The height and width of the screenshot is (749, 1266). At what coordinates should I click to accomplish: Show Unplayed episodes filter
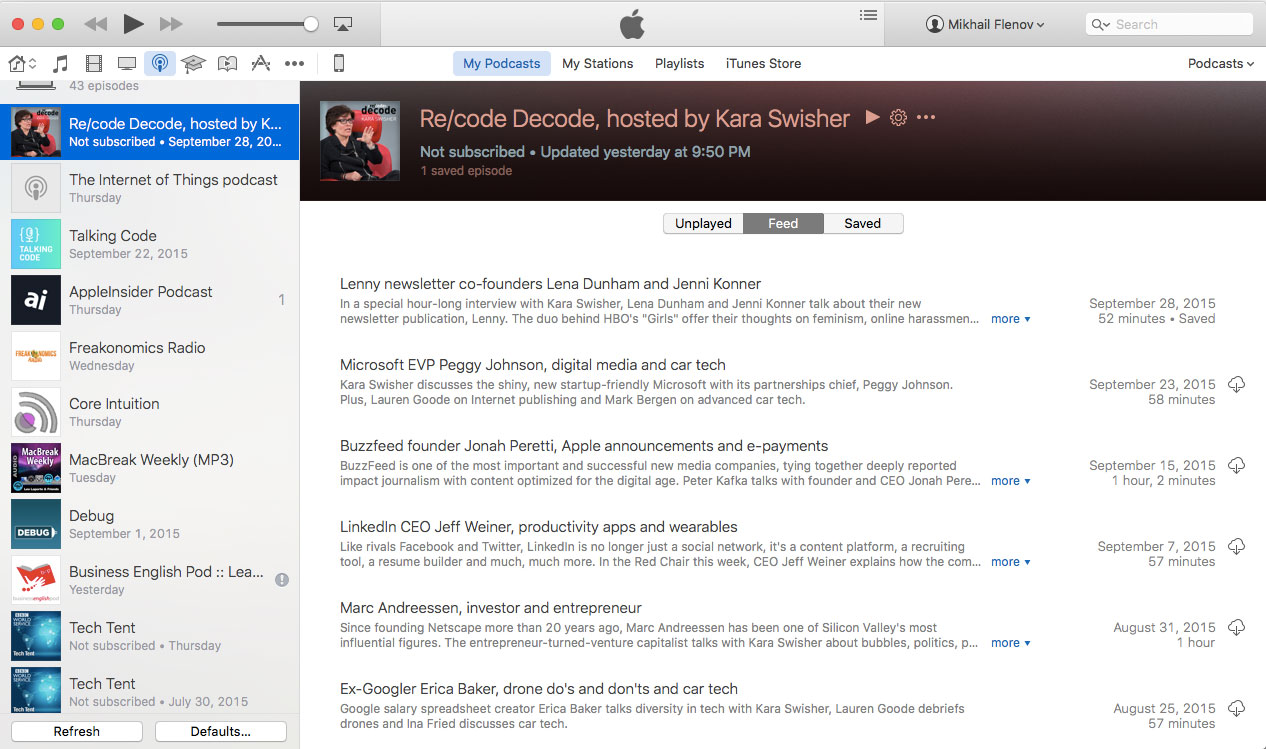[704, 223]
